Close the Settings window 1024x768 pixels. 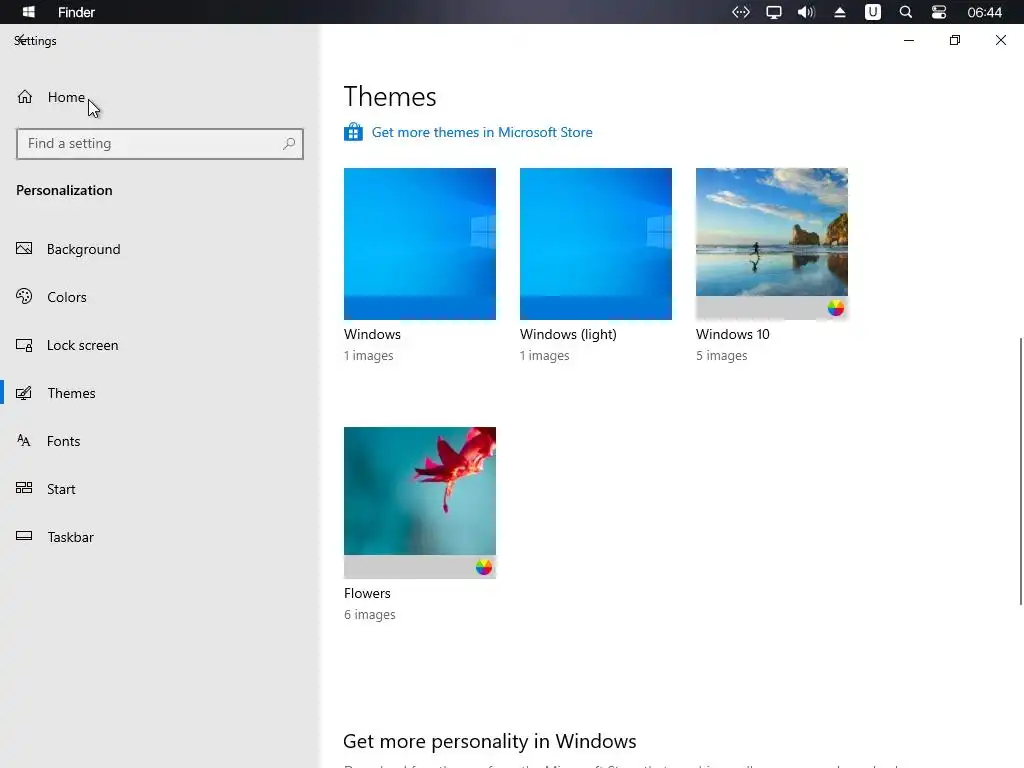coord(1000,40)
